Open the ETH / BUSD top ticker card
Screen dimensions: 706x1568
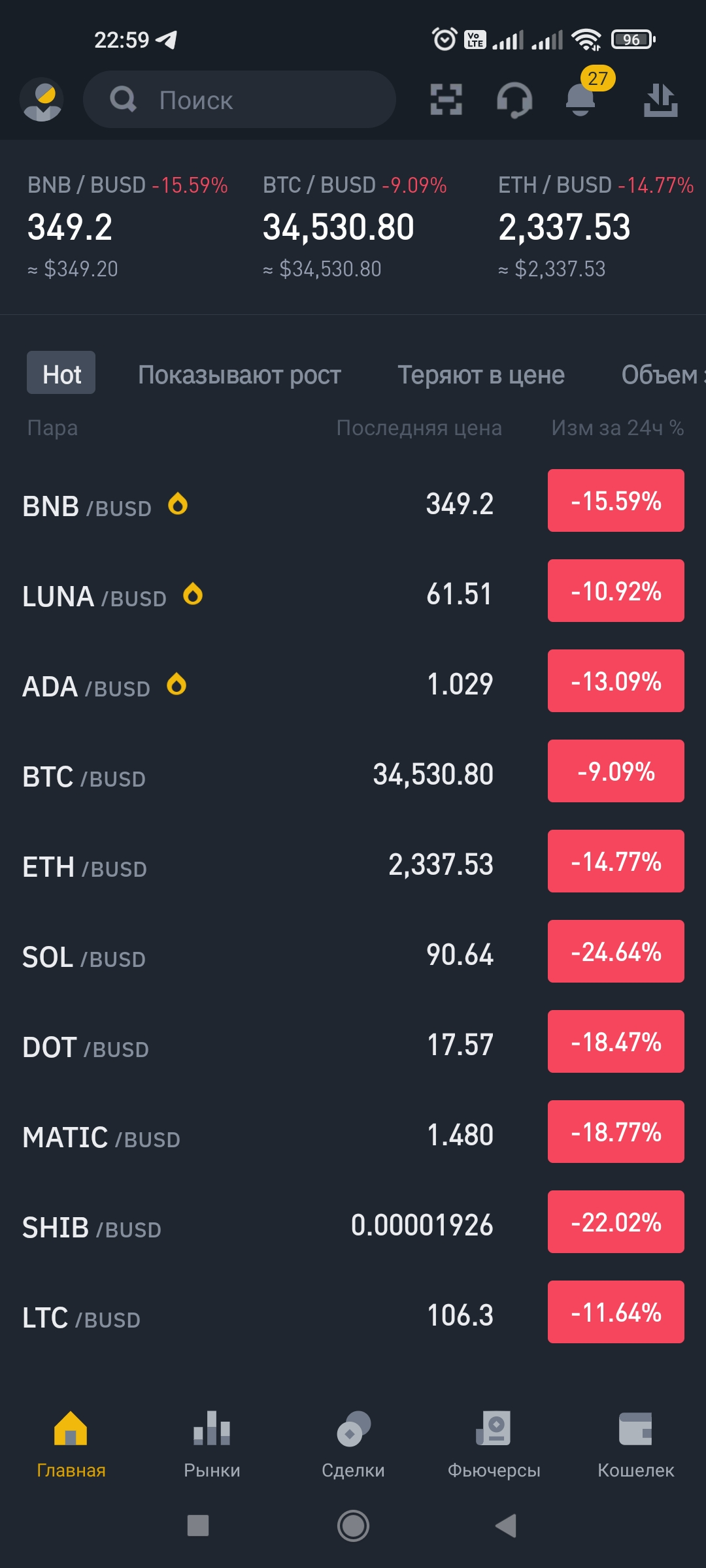pos(596,227)
